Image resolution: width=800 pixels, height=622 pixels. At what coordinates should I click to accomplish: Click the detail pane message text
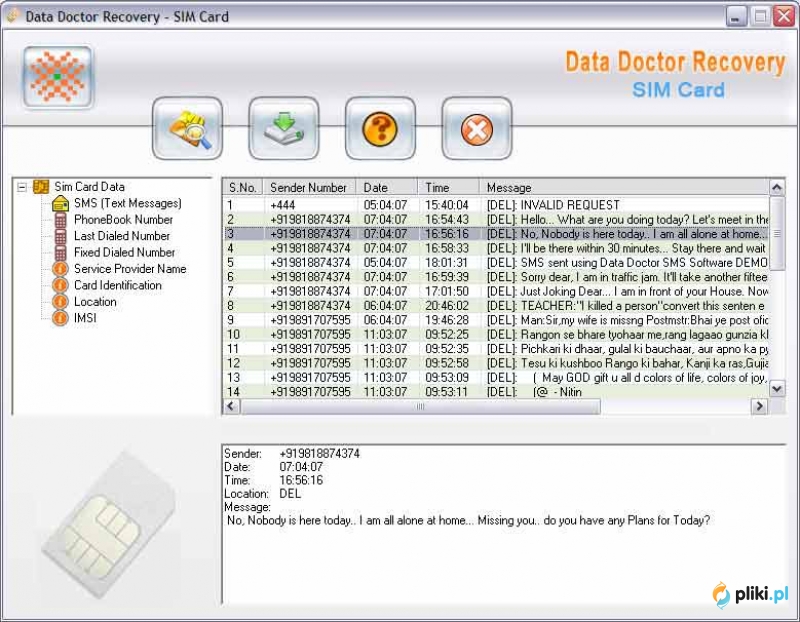[x=468, y=520]
